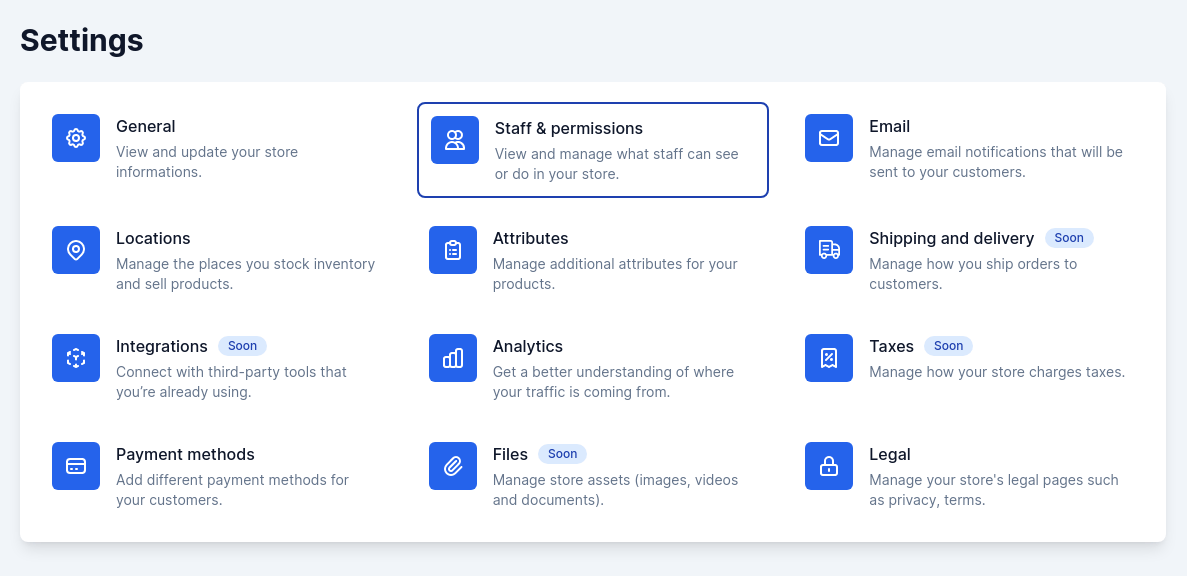Click the Settings page heading
Image resolution: width=1187 pixels, height=576 pixels.
[82, 40]
